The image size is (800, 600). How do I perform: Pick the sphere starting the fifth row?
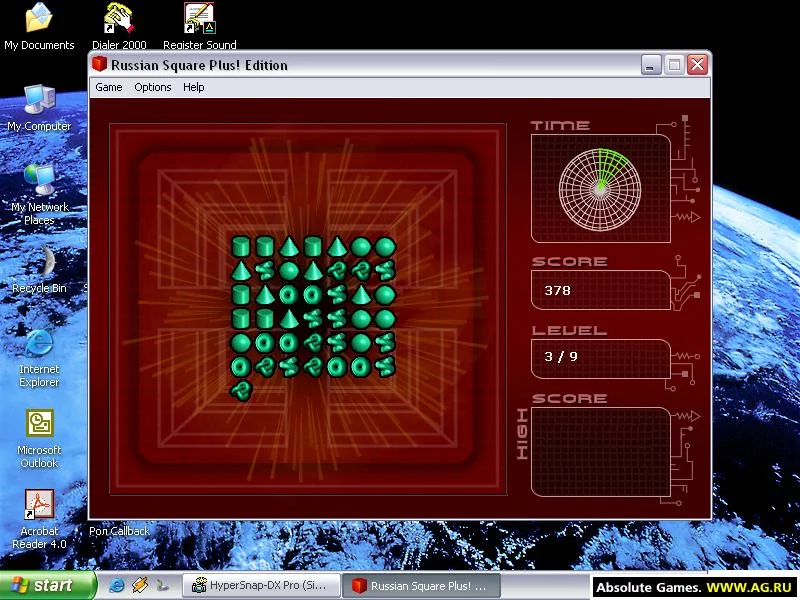point(241,342)
